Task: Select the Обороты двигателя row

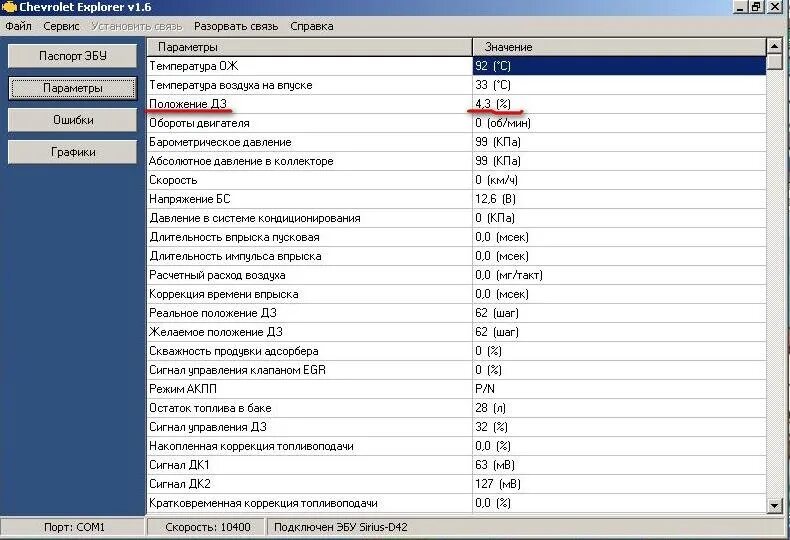Action: [x=456, y=123]
